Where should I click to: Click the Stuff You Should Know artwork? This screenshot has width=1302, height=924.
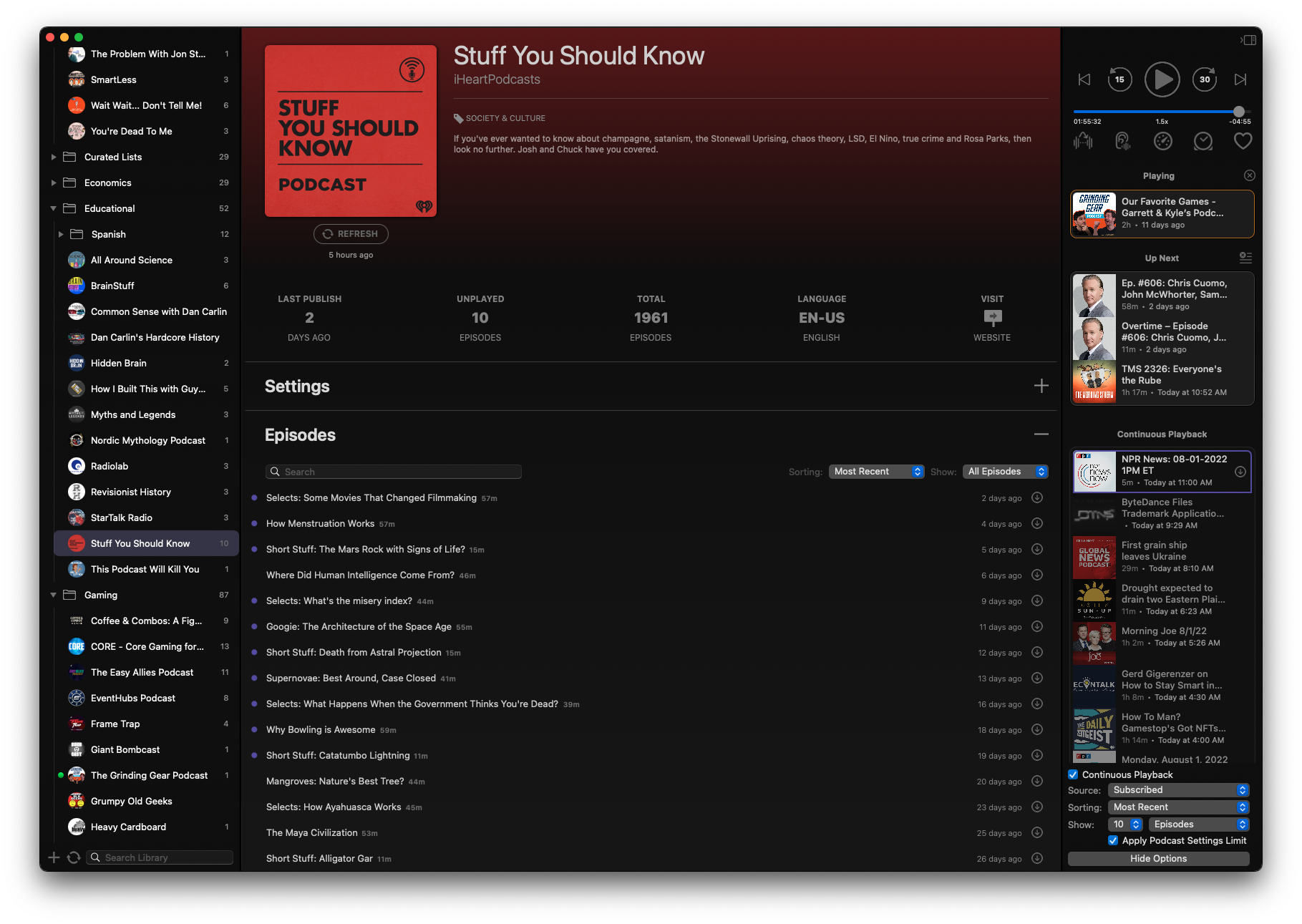pyautogui.click(x=351, y=131)
